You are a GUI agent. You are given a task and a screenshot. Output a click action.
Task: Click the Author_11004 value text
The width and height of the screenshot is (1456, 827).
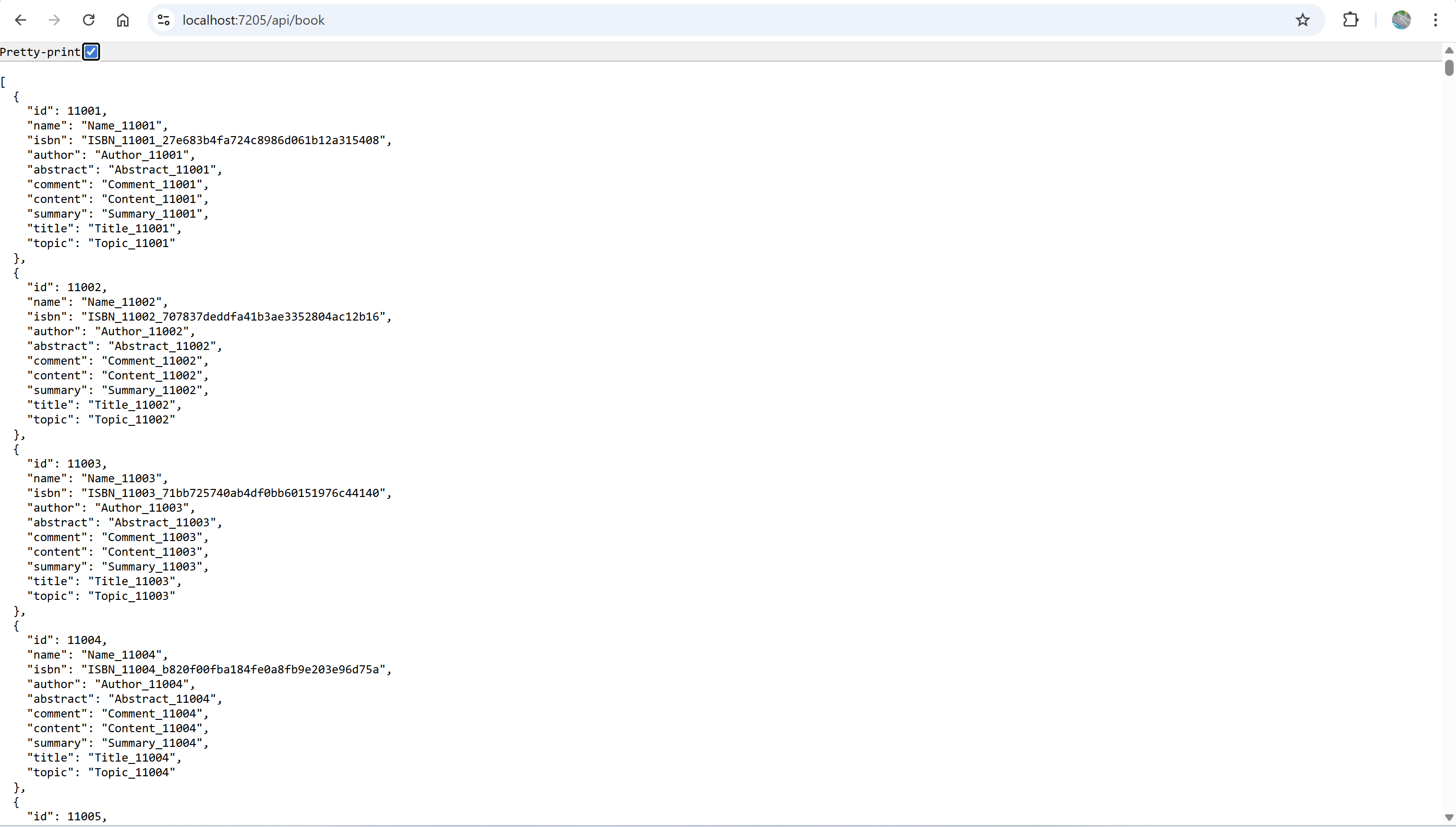(x=141, y=684)
